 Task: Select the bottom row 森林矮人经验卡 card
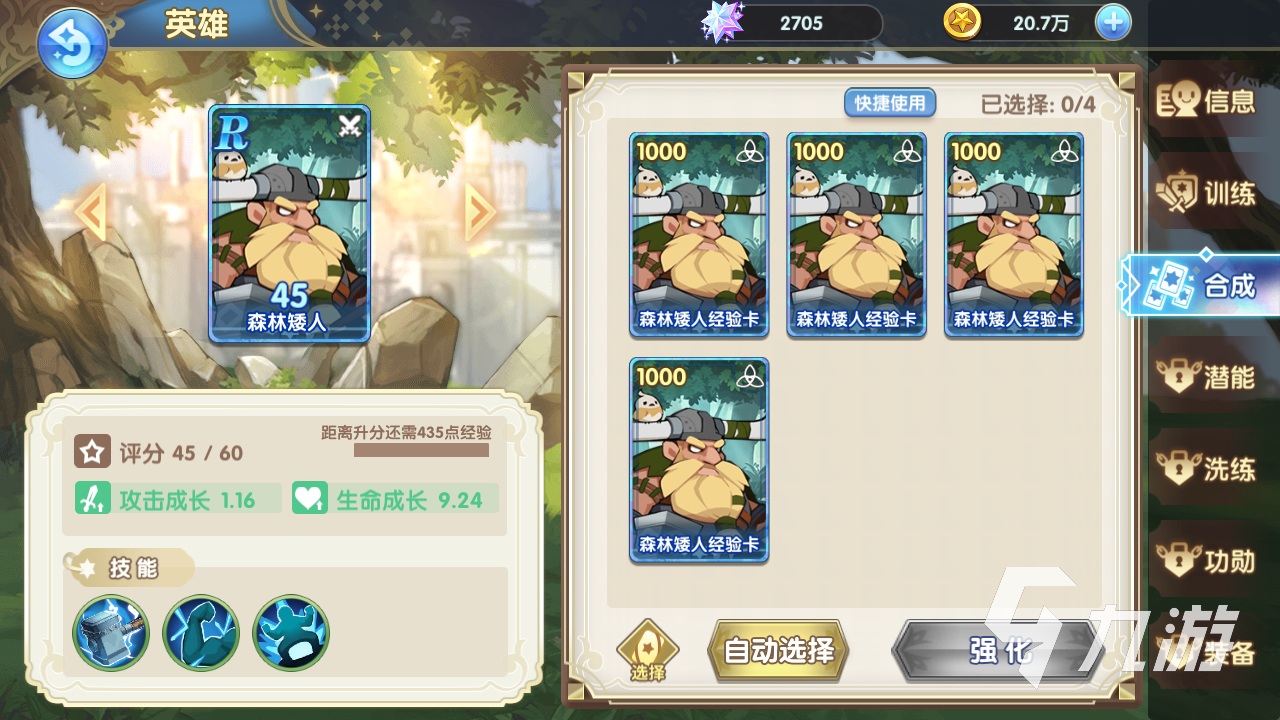coord(699,460)
